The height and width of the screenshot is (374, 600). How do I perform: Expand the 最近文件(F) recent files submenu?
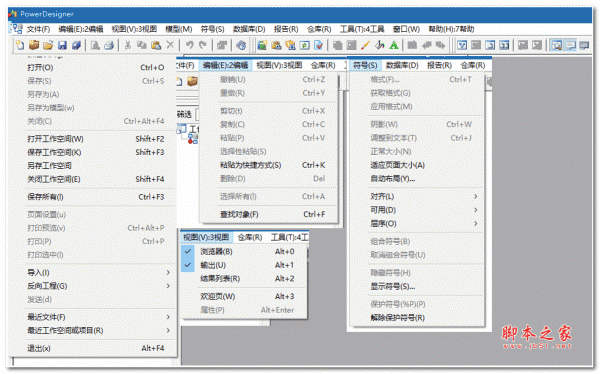tap(99, 317)
